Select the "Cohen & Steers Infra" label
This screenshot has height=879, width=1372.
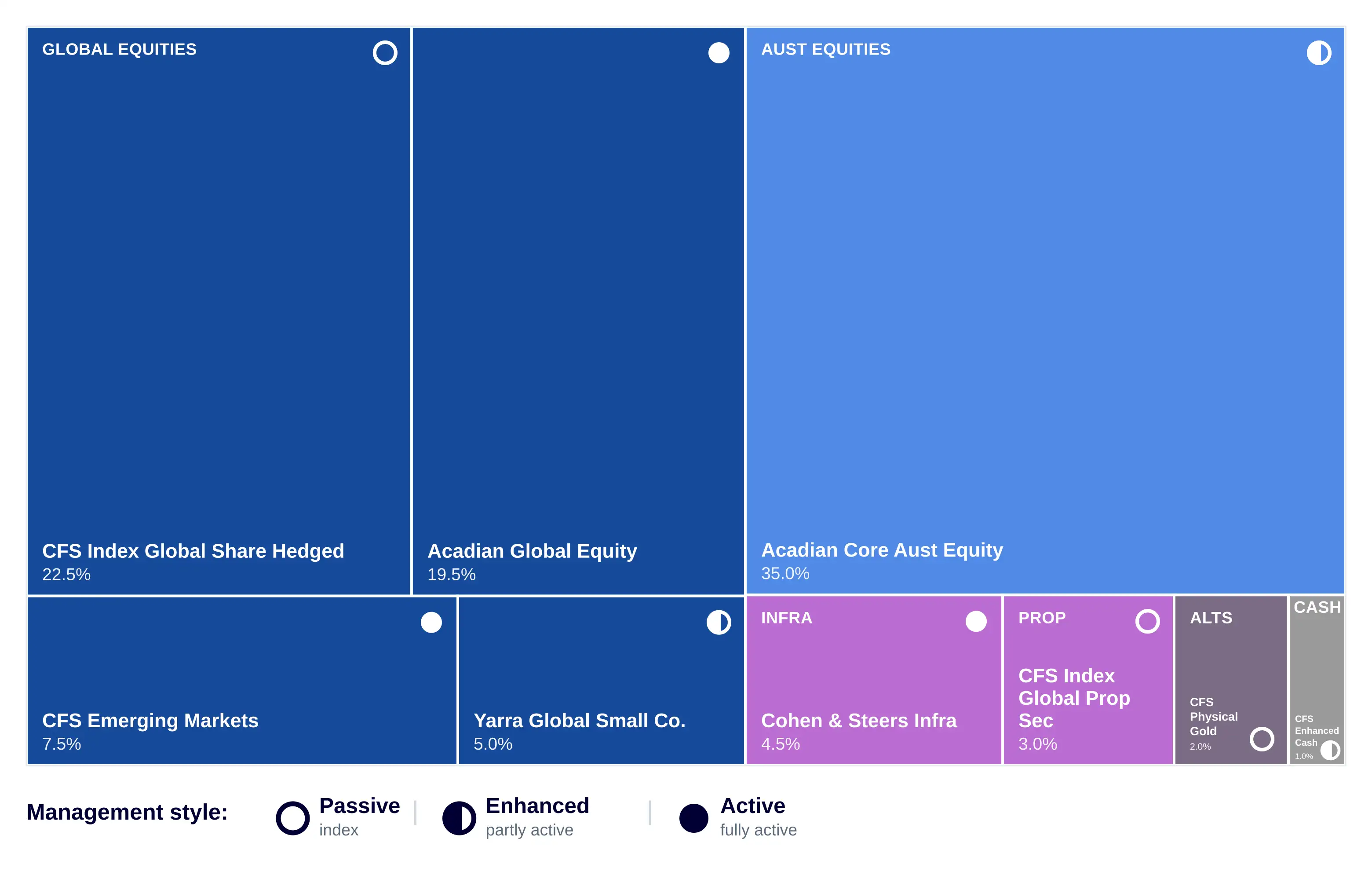click(858, 720)
